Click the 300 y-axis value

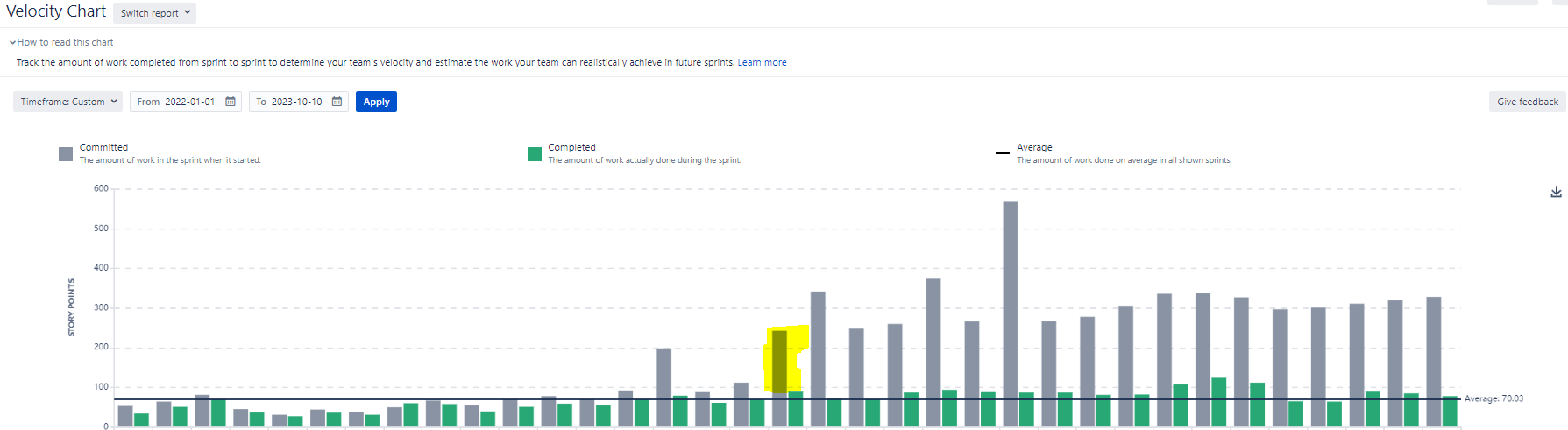(x=101, y=307)
